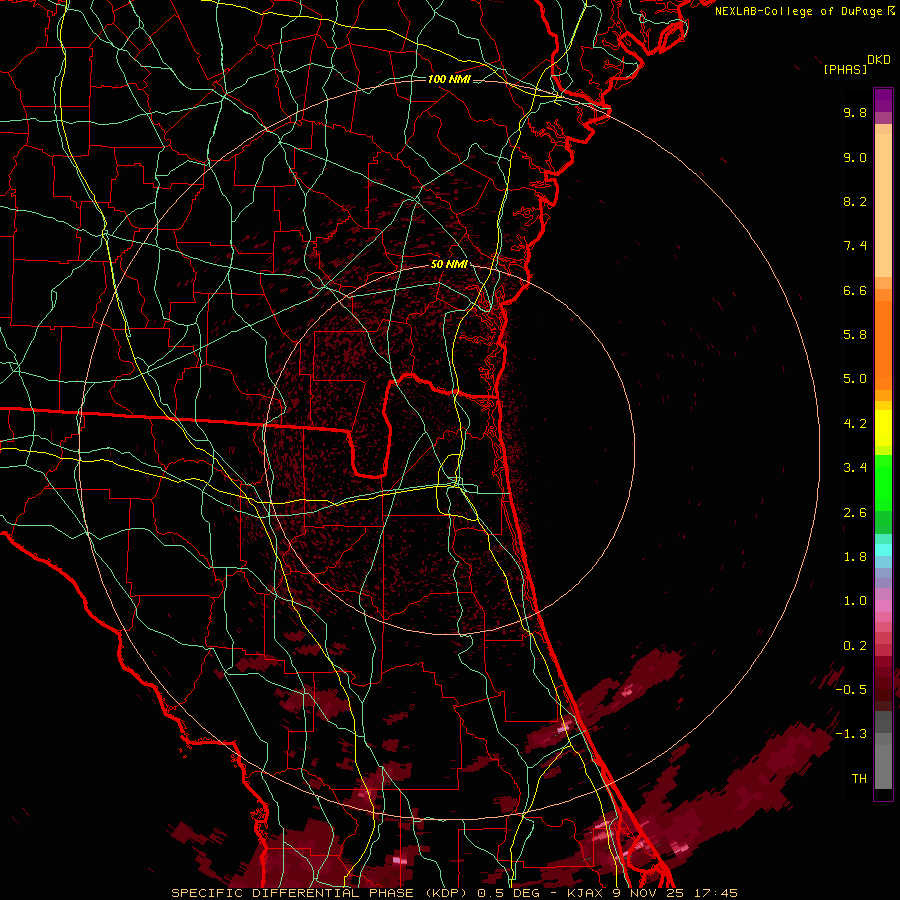
Task: Select the -0.5 value on the scale
Action: 851,690
